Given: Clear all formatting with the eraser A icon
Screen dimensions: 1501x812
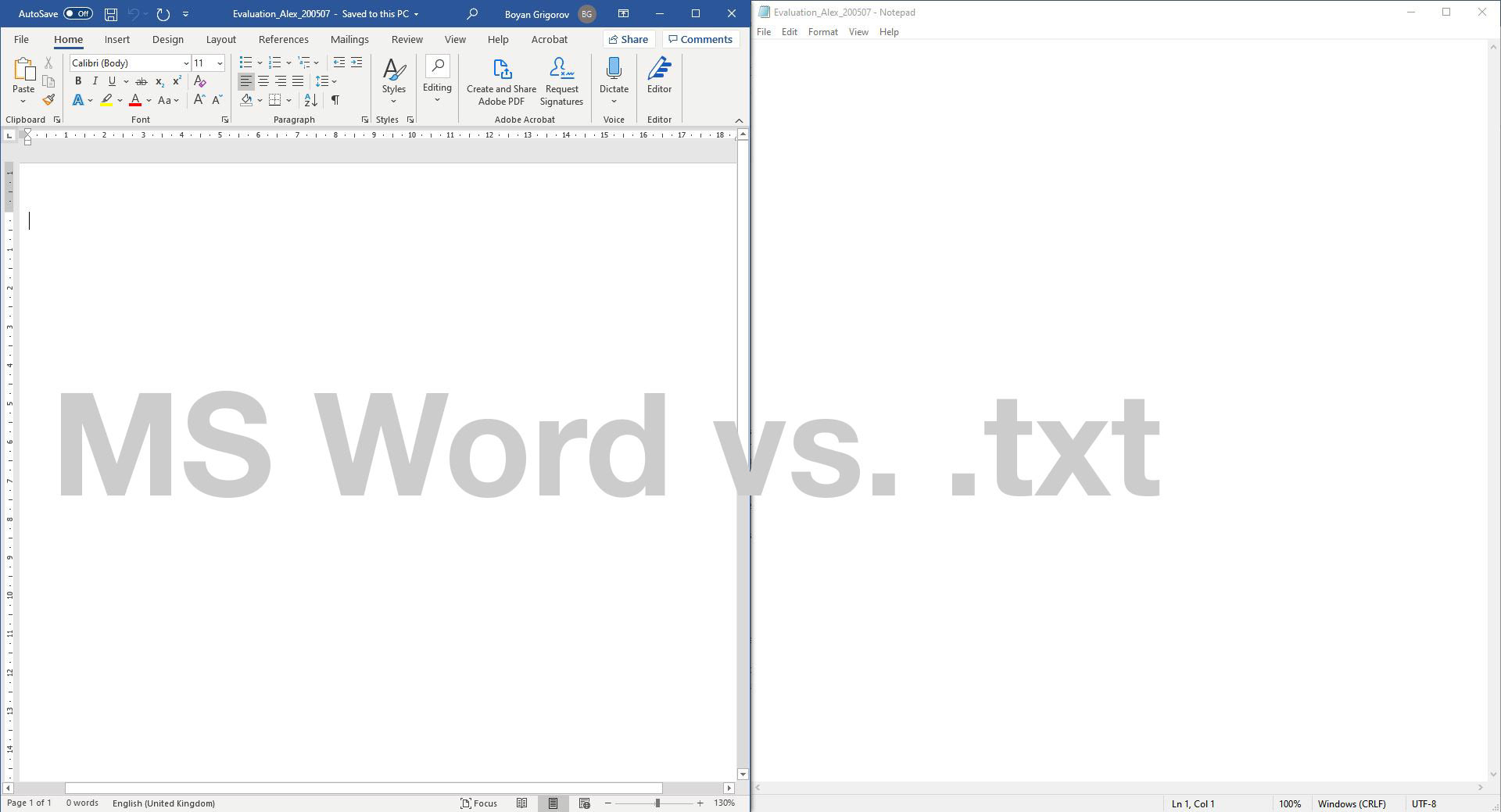Looking at the screenshot, I should (x=199, y=81).
